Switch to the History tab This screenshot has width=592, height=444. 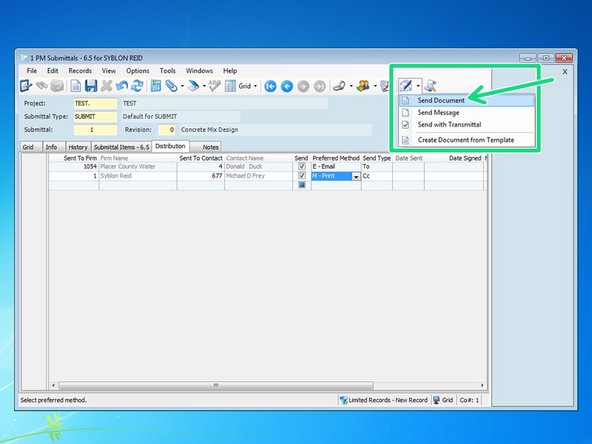pos(78,147)
